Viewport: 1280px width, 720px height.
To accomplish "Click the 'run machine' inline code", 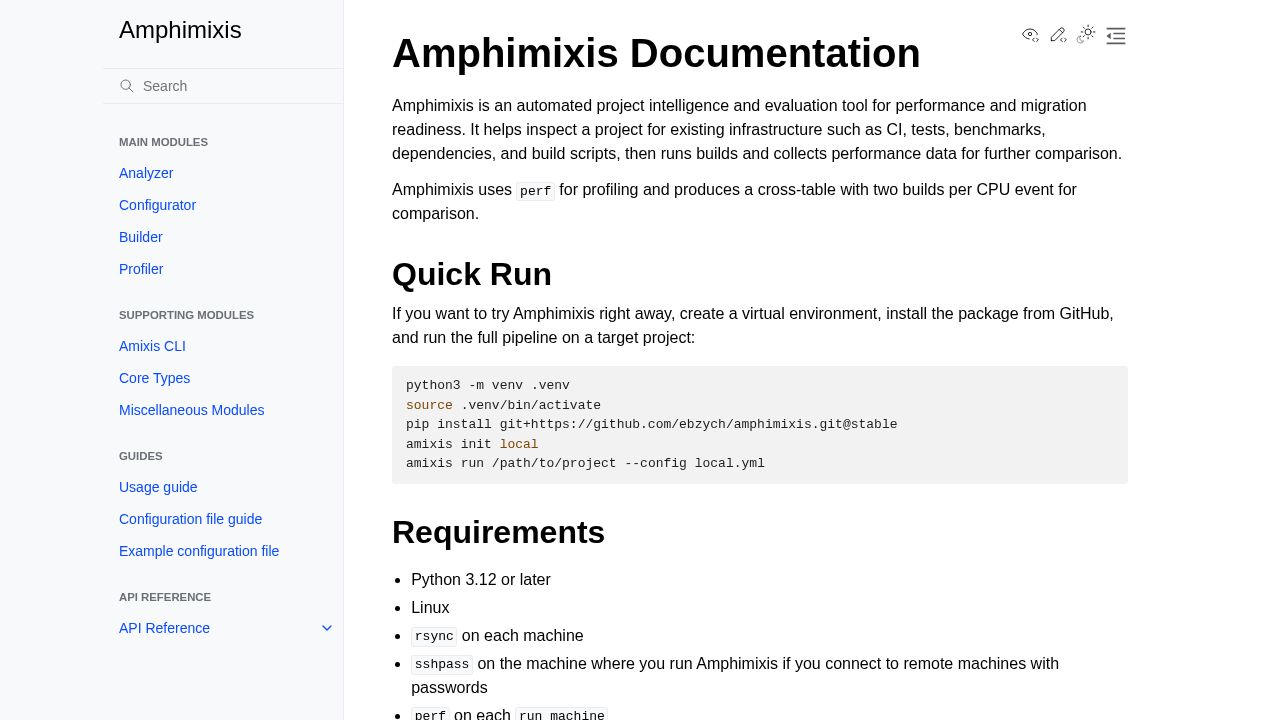I will (x=561, y=715).
